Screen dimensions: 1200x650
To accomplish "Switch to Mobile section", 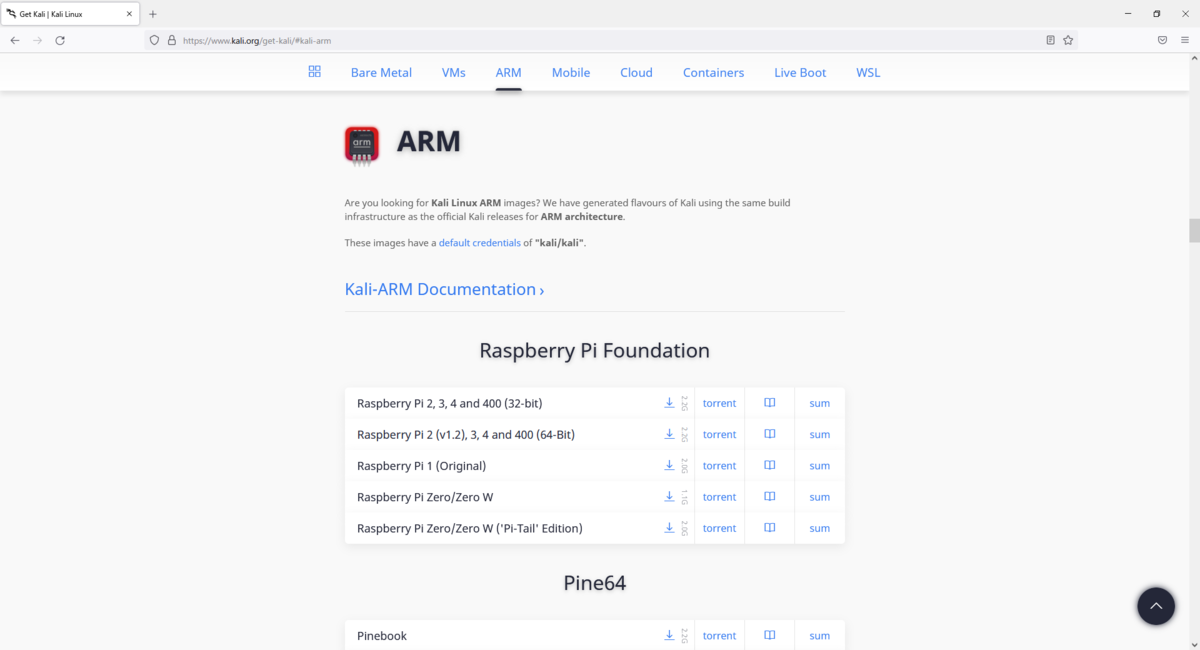I will [x=571, y=72].
